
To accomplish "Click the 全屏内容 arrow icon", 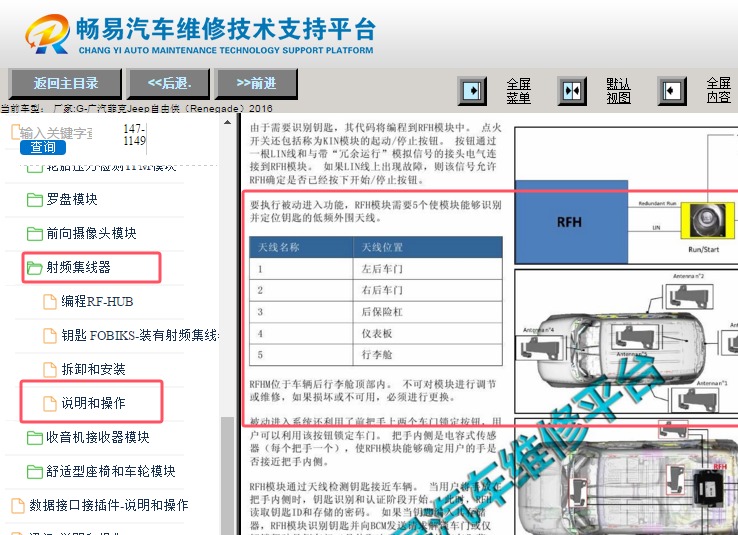I will point(672,91).
